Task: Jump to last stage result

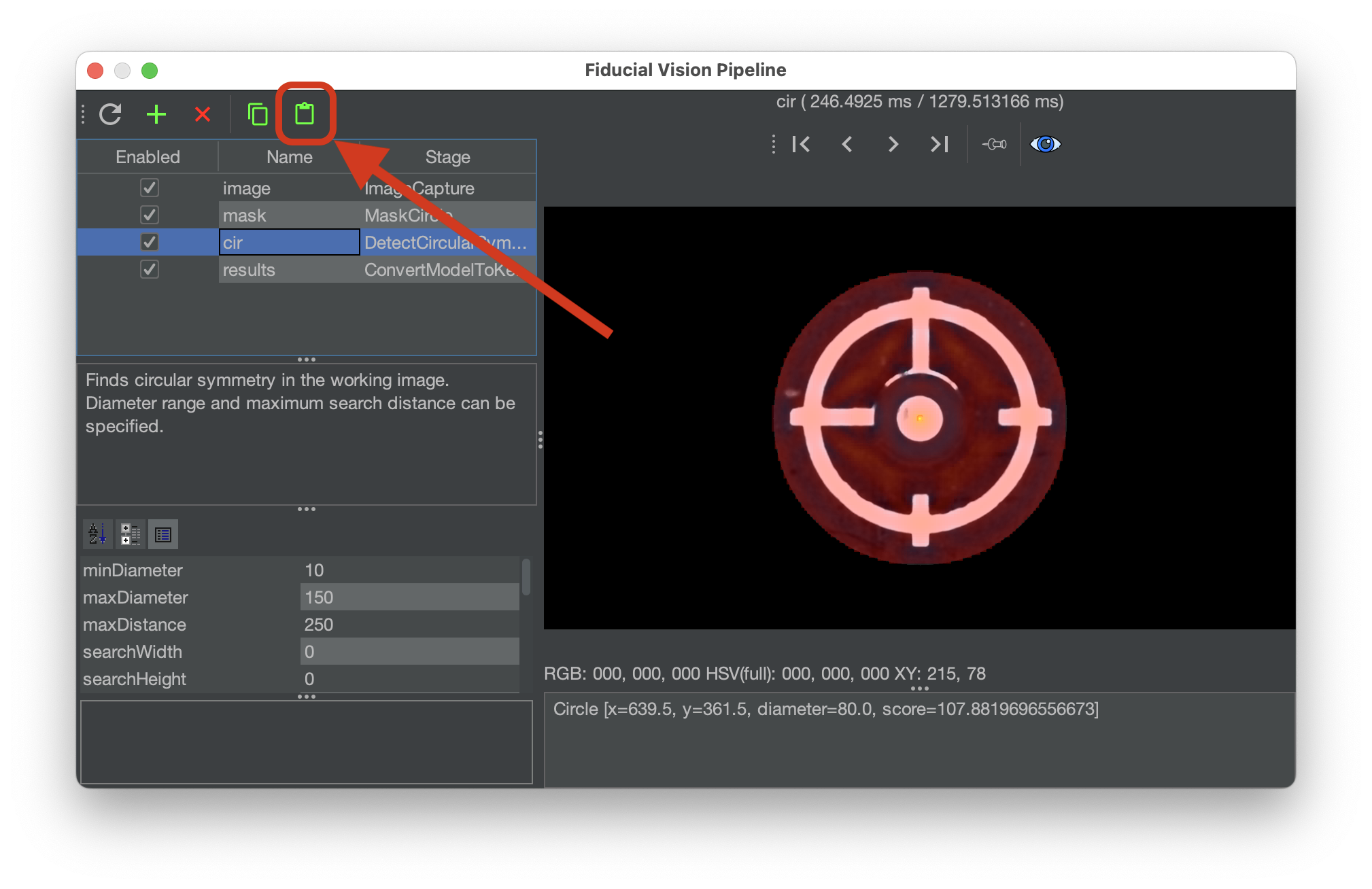Action: point(939,144)
